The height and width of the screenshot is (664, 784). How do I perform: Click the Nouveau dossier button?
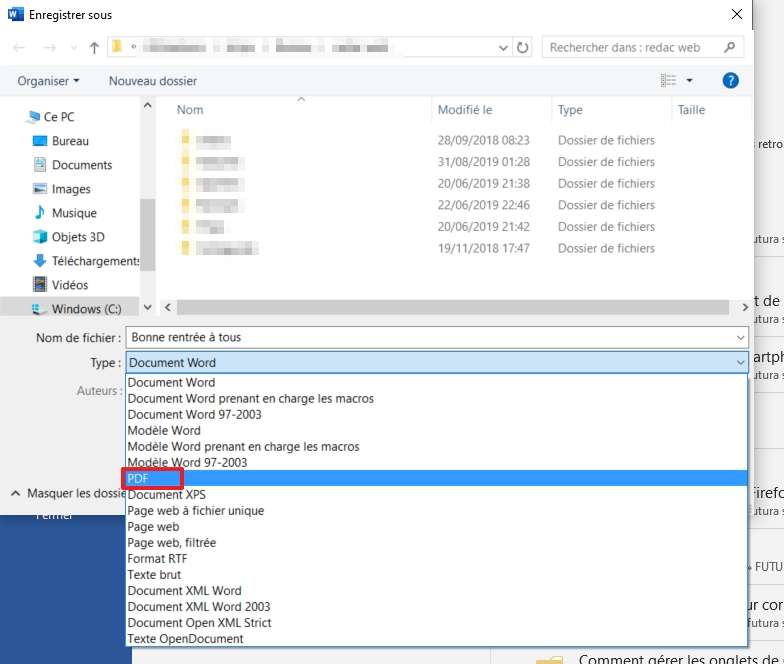pyautogui.click(x=152, y=81)
